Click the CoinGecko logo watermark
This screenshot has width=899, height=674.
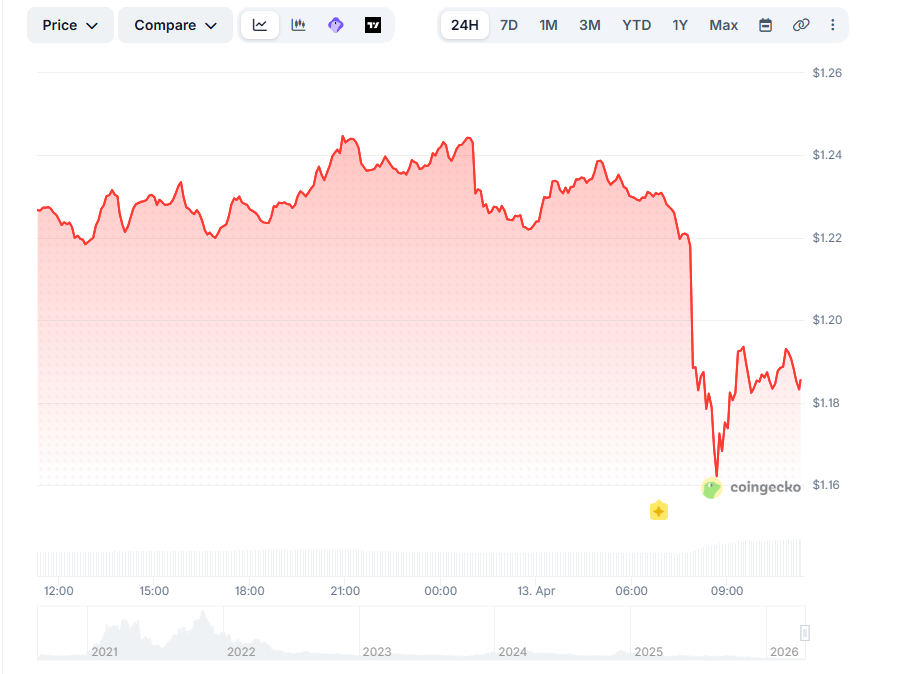[x=752, y=488]
